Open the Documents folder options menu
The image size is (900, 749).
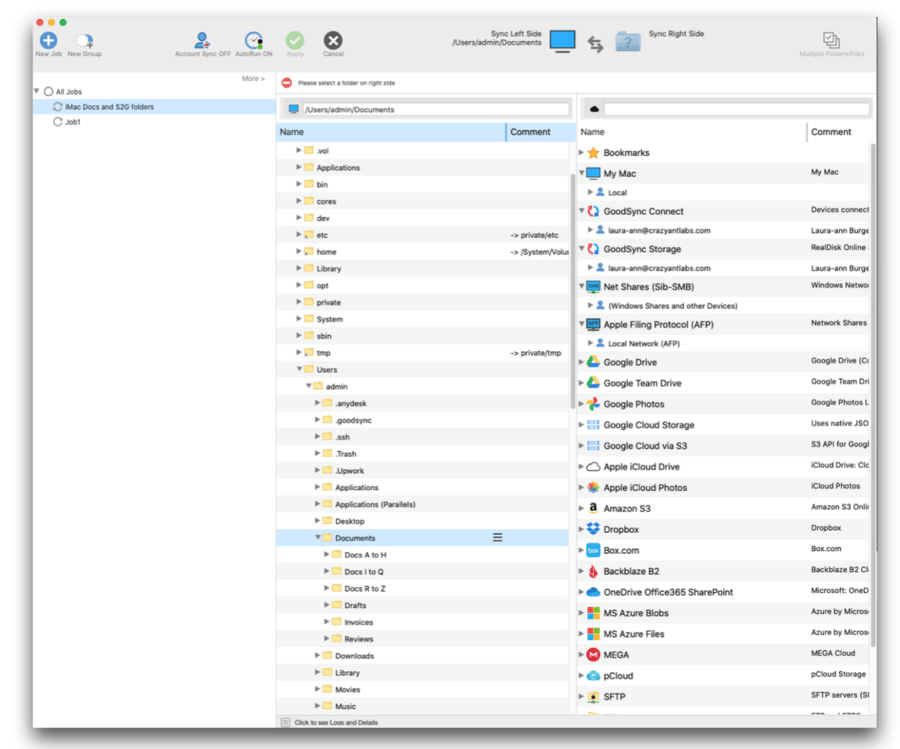[x=497, y=537]
